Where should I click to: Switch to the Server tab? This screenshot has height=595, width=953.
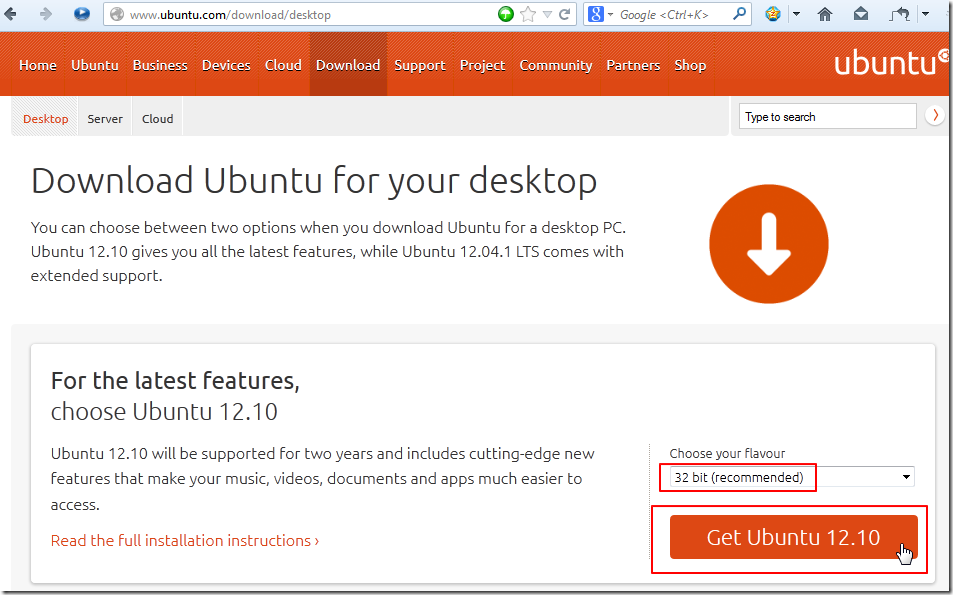click(105, 119)
